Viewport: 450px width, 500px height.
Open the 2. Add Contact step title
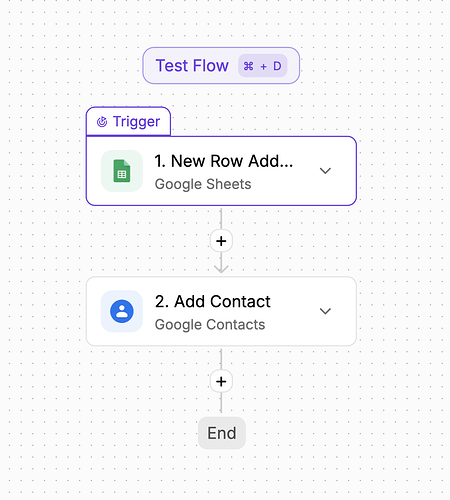(x=213, y=301)
